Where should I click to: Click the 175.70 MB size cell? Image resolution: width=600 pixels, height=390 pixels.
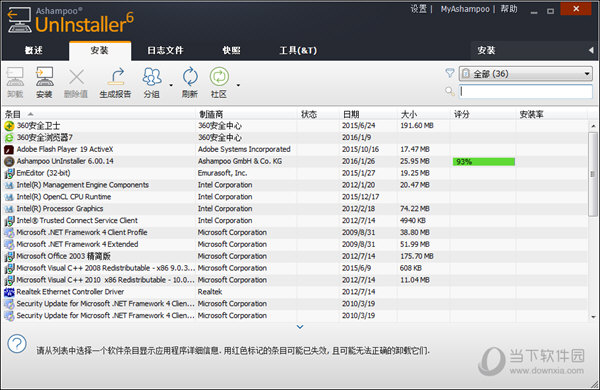pos(417,256)
